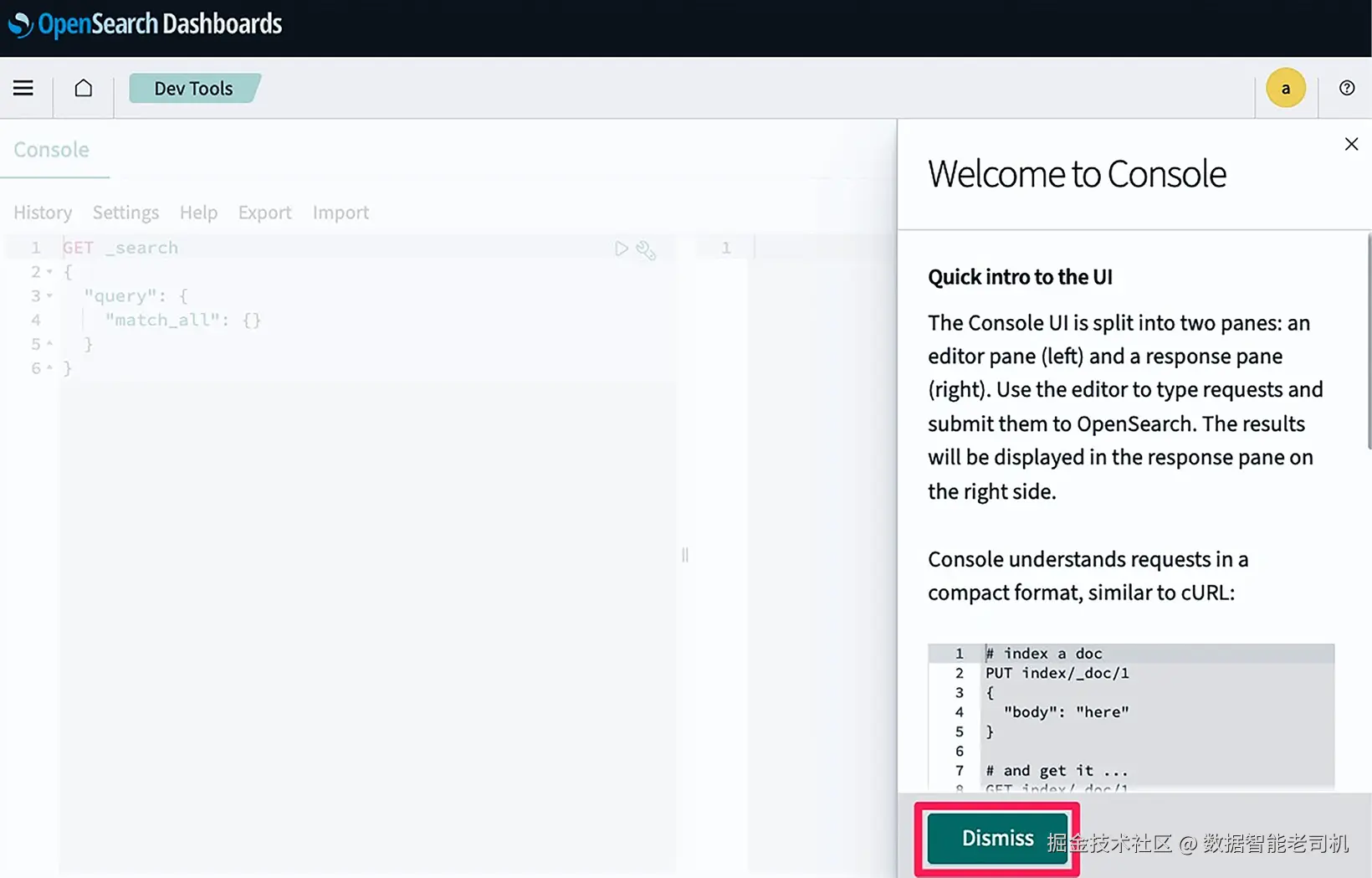Click the "GET _search" line in the editor
This screenshot has width=1372, height=878.
pyautogui.click(x=120, y=248)
